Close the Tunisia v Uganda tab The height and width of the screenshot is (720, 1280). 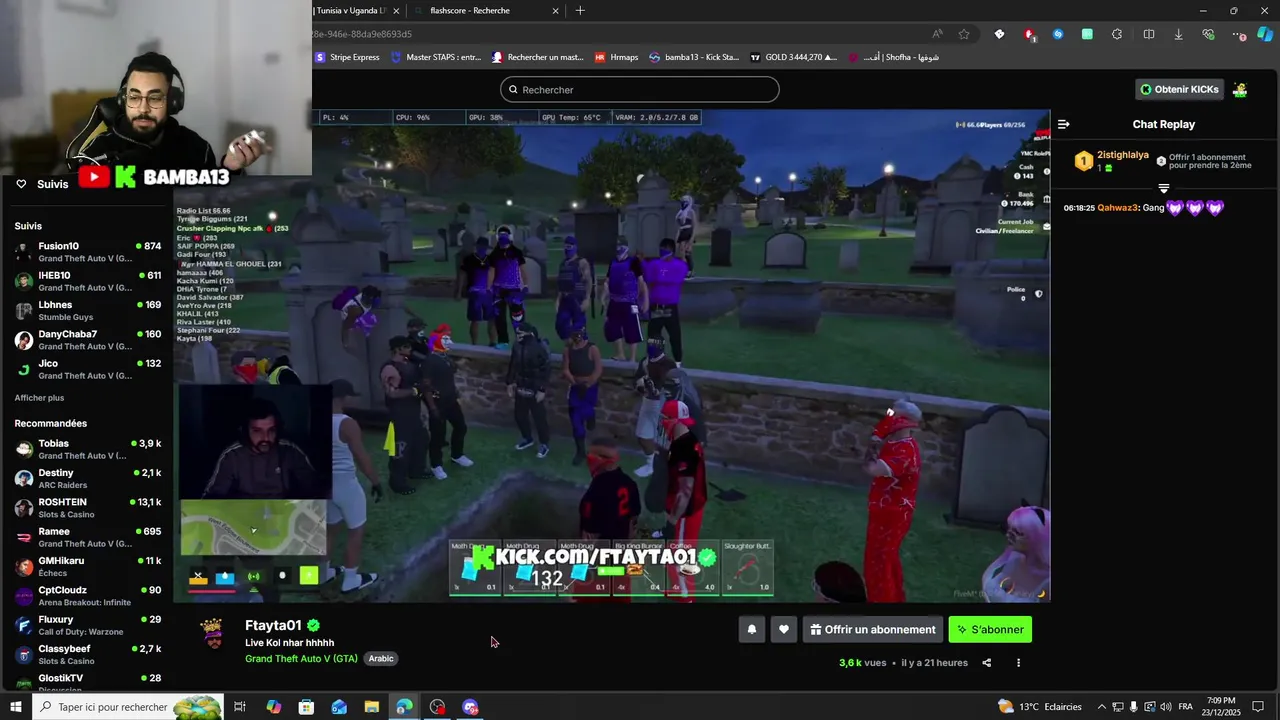pyautogui.click(x=396, y=10)
